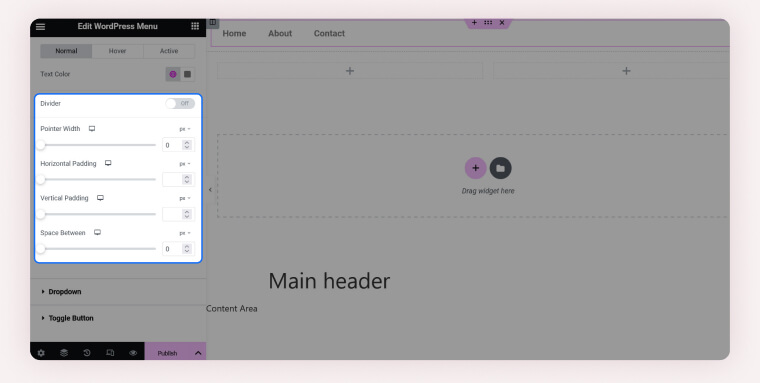The width and height of the screenshot is (760, 383).
Task: Open the Text Color picker swatch
Action: pyautogui.click(x=188, y=74)
